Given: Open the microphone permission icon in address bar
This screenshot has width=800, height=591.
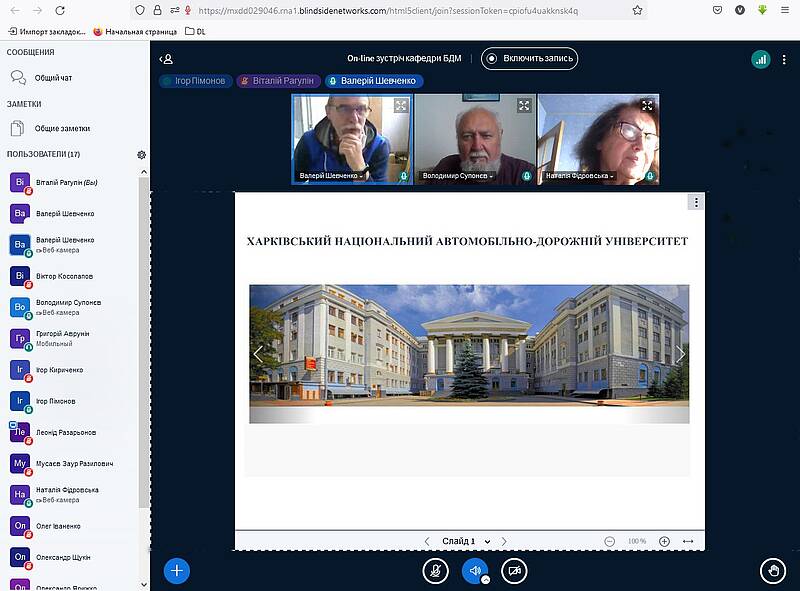Looking at the screenshot, I should tap(188, 10).
